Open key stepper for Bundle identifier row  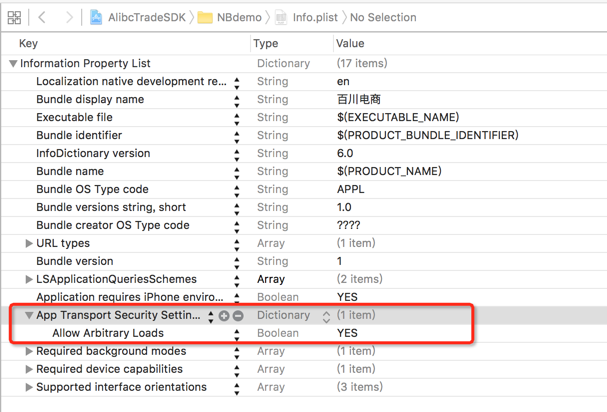point(237,136)
